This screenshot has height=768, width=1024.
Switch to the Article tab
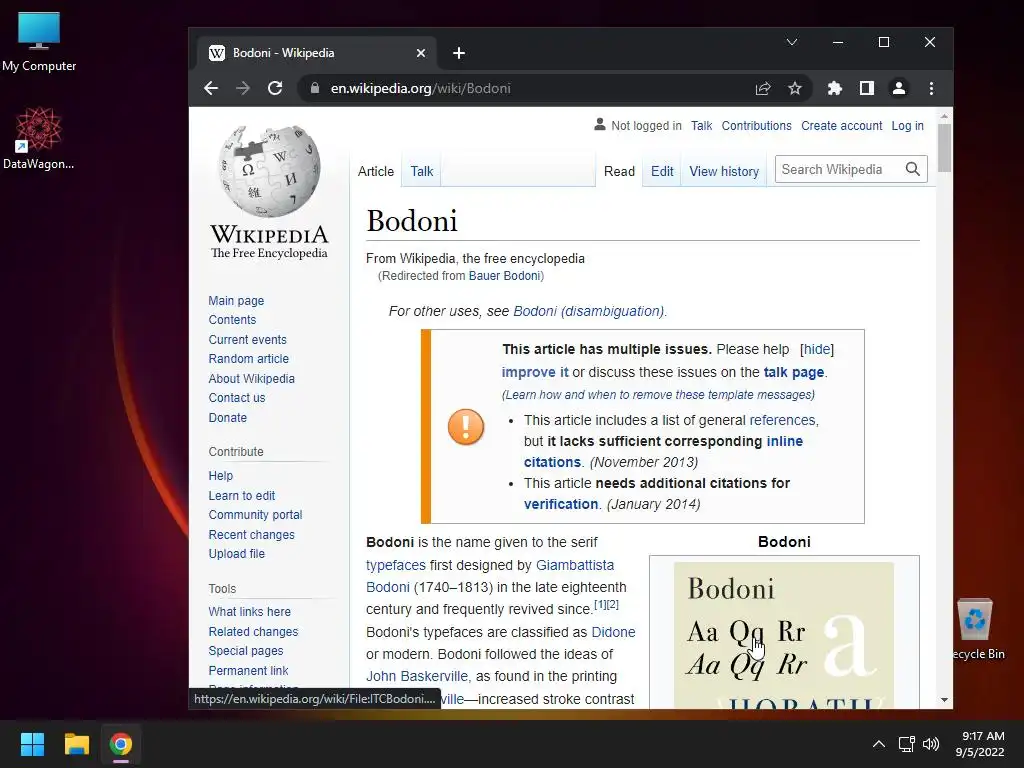(x=376, y=171)
